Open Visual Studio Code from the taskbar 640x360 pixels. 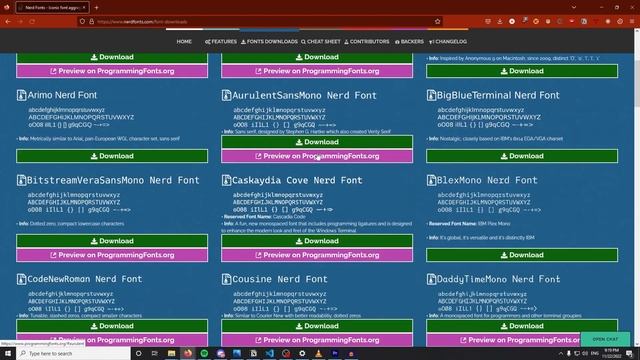(269, 353)
